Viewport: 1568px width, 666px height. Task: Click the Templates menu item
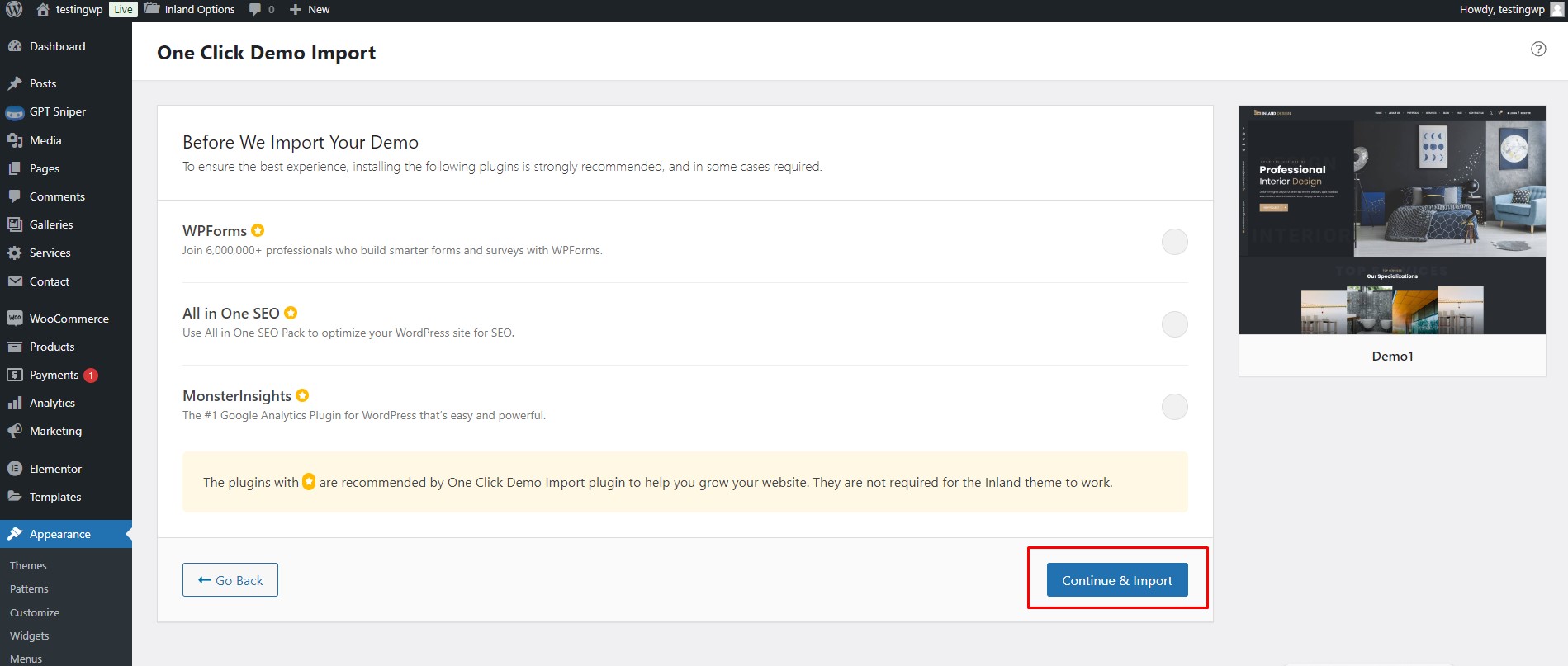click(x=66, y=497)
